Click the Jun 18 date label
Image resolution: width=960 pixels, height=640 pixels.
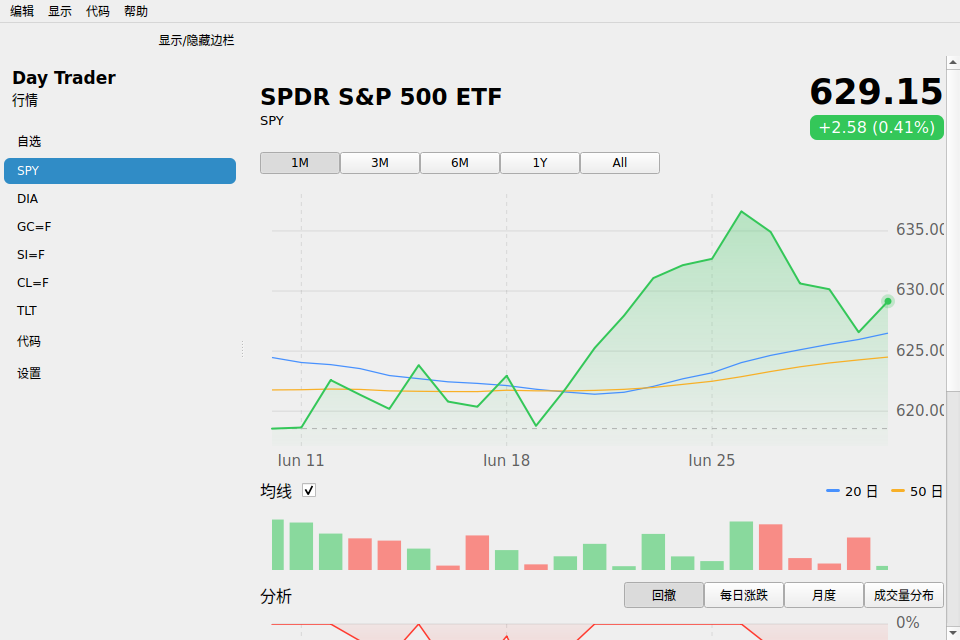point(506,461)
